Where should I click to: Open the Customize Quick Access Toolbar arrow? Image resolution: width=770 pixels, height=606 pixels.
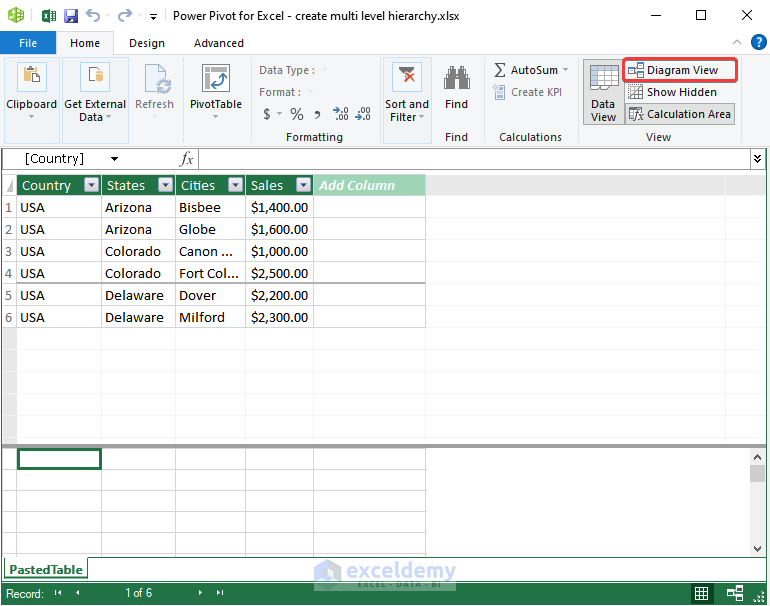153,17
